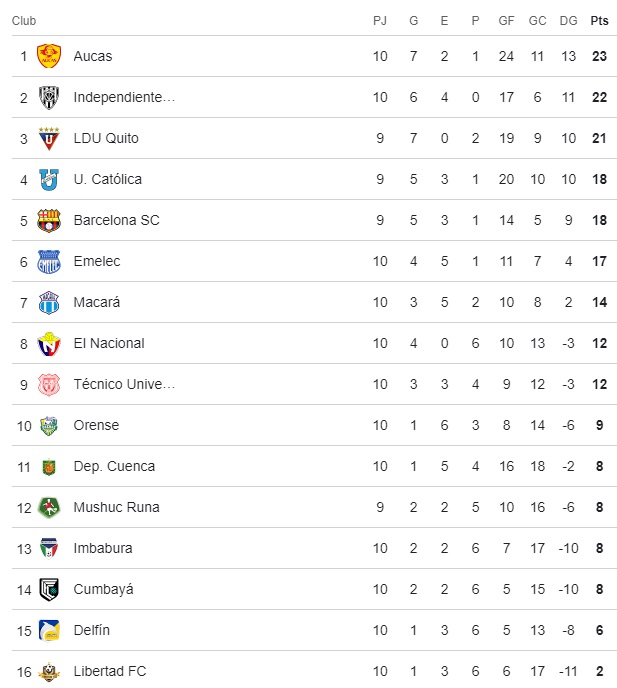
Task: Open the Cumbayá team name link
Action: pos(103,589)
